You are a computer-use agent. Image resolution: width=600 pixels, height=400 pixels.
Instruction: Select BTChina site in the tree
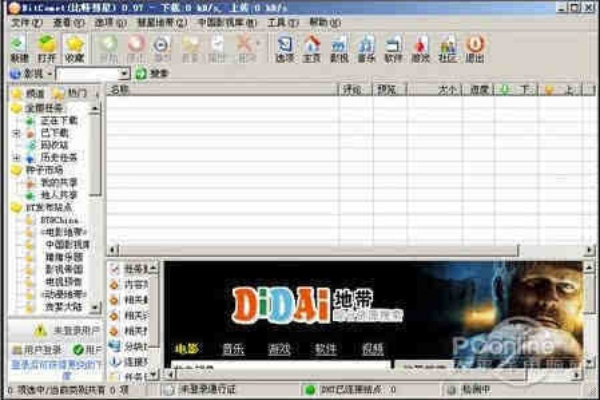pyautogui.click(x=59, y=220)
